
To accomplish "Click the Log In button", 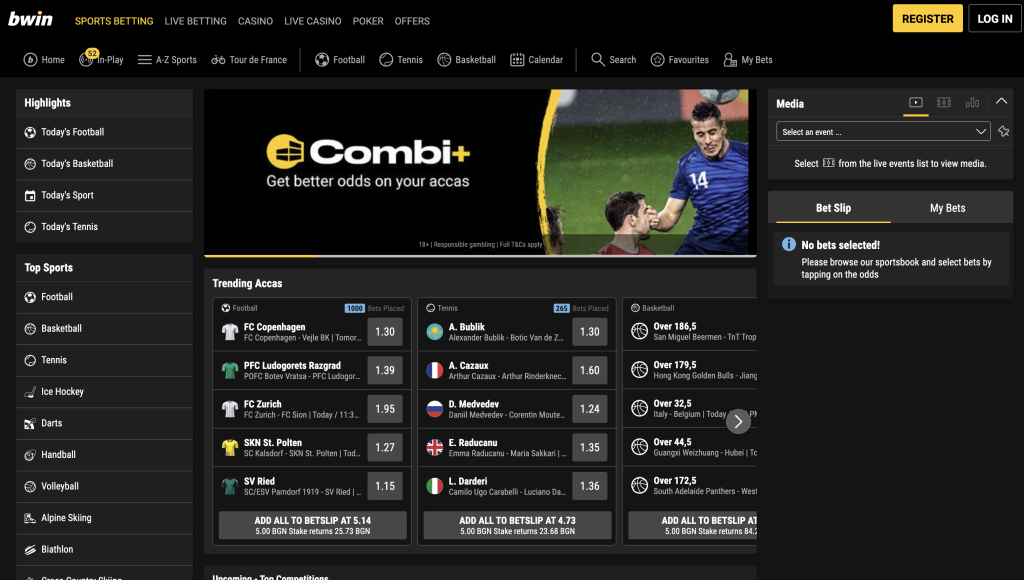I will point(995,19).
